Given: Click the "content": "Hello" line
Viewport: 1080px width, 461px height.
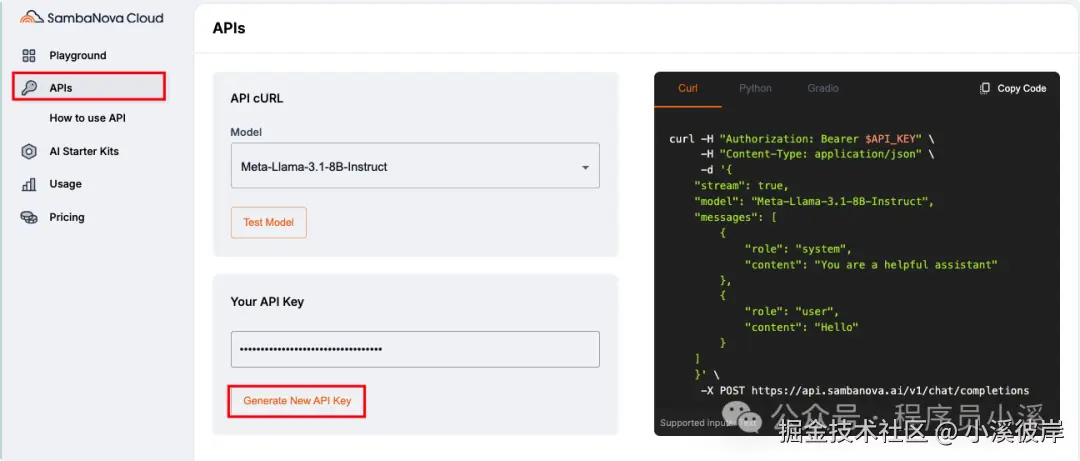Looking at the screenshot, I should pyautogui.click(x=802, y=327).
